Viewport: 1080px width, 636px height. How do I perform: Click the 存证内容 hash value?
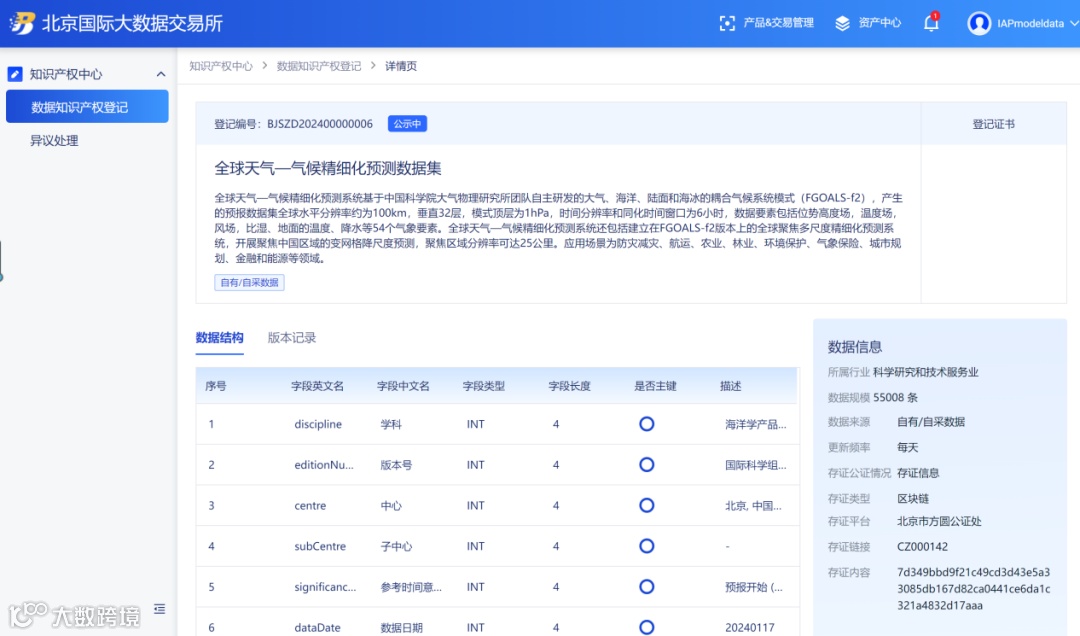click(973, 589)
